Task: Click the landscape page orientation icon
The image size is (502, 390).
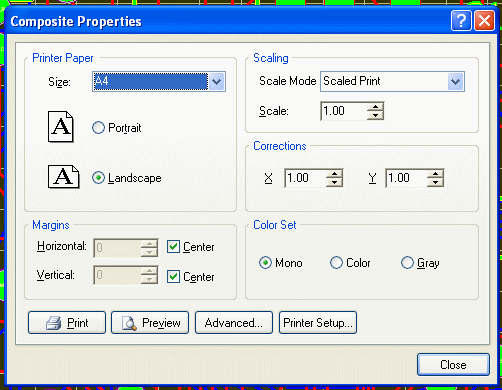Action: pos(64,176)
